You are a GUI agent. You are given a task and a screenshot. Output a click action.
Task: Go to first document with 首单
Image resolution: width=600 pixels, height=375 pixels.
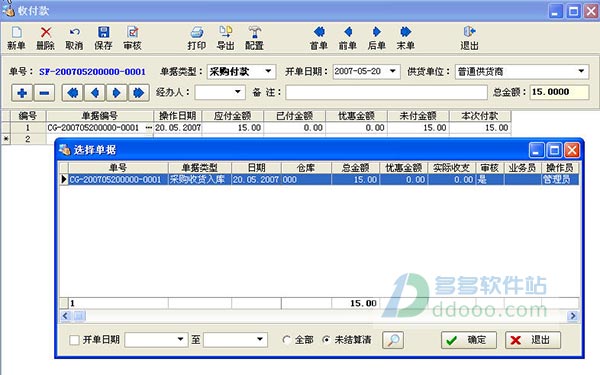[x=319, y=38]
